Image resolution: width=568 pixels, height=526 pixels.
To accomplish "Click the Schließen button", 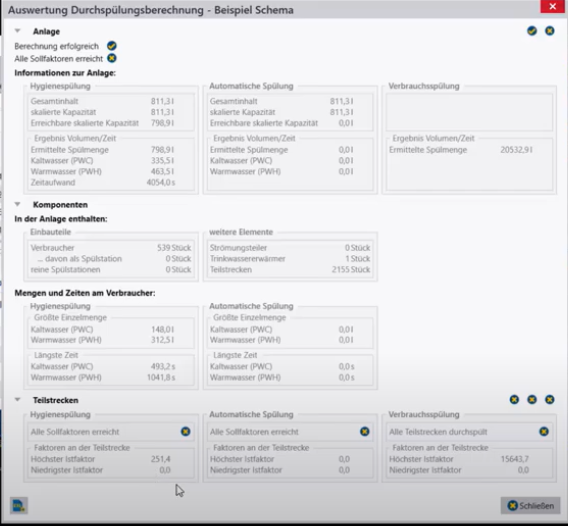I will pos(530,505).
